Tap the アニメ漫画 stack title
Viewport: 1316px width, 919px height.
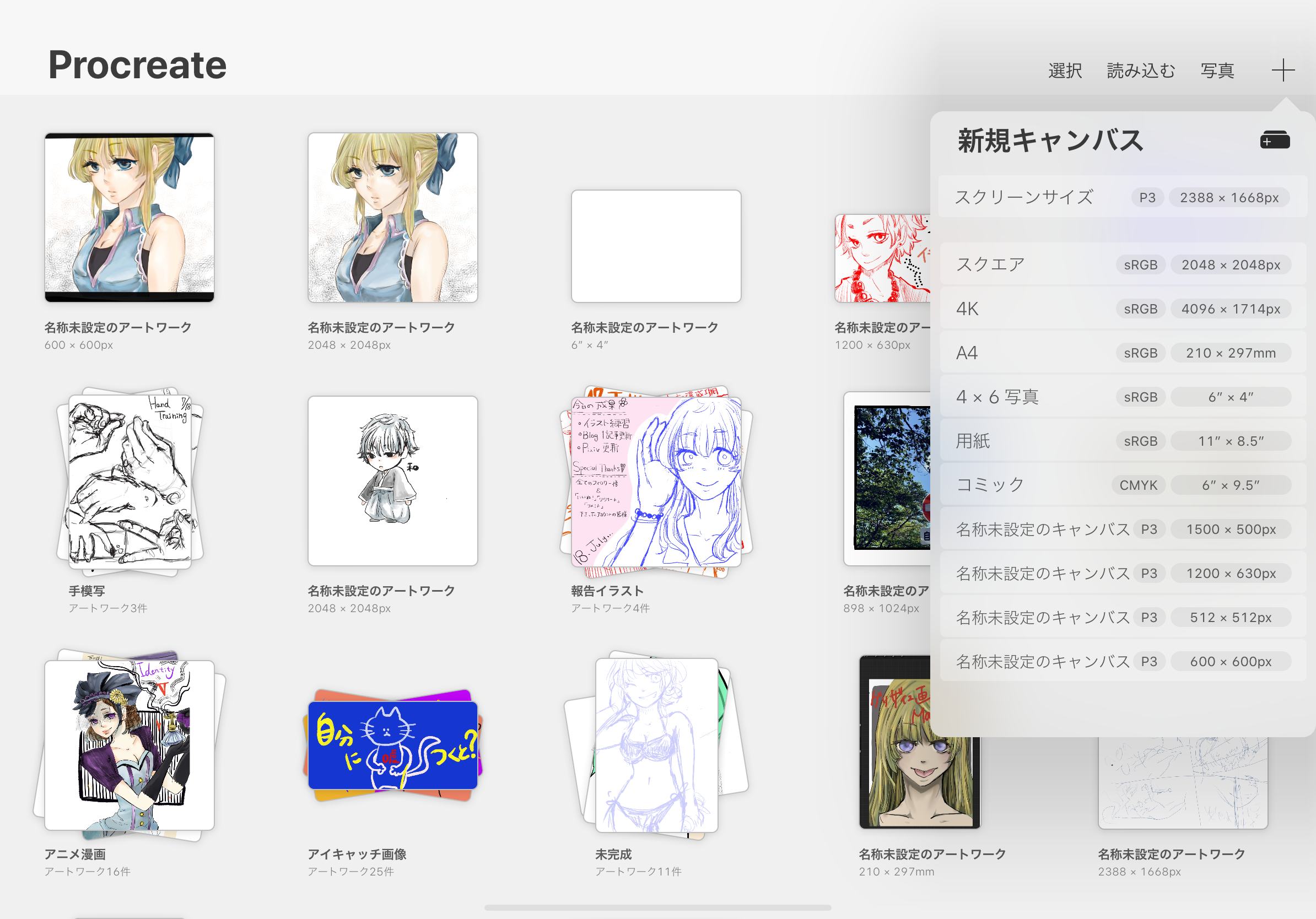(x=75, y=854)
